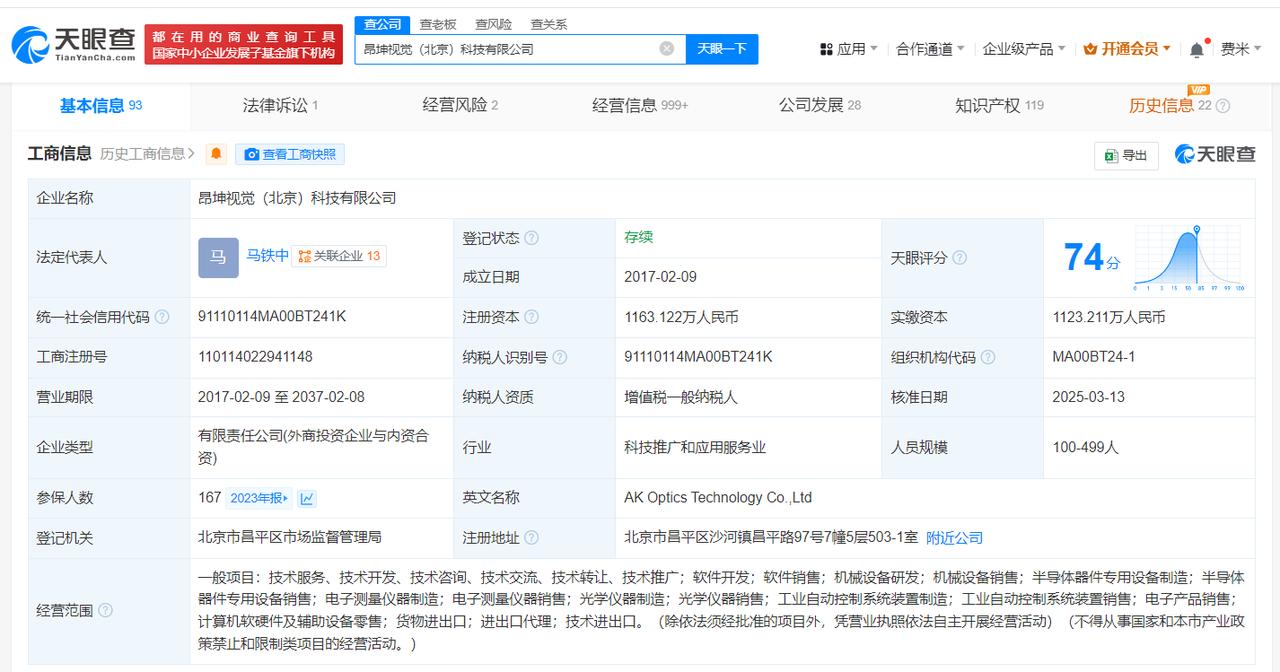1280x672 pixels.
Task: Open the 应用 dropdown menu
Action: coord(848,49)
